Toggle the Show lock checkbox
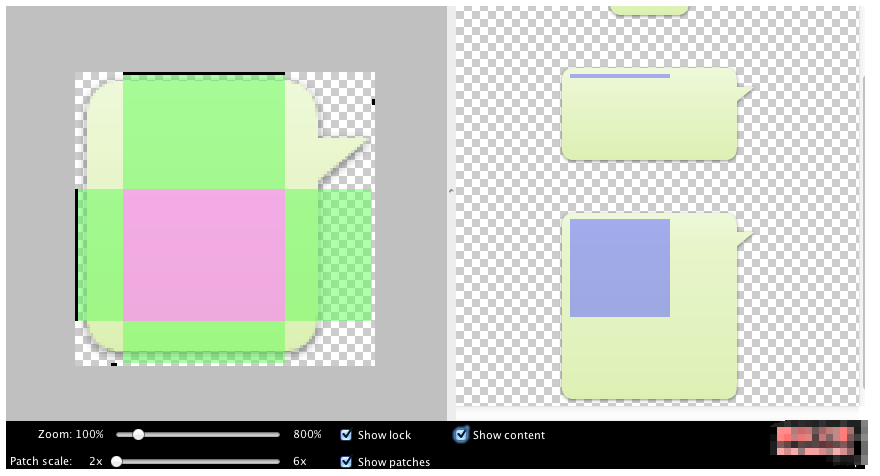 click(x=346, y=435)
